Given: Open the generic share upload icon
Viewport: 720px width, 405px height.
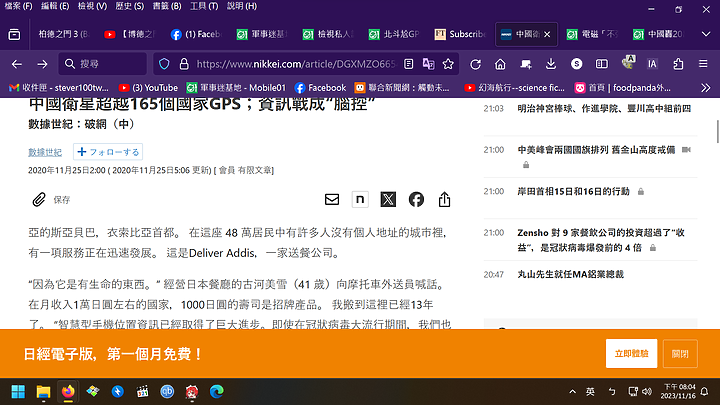Looking at the screenshot, I should [444, 200].
